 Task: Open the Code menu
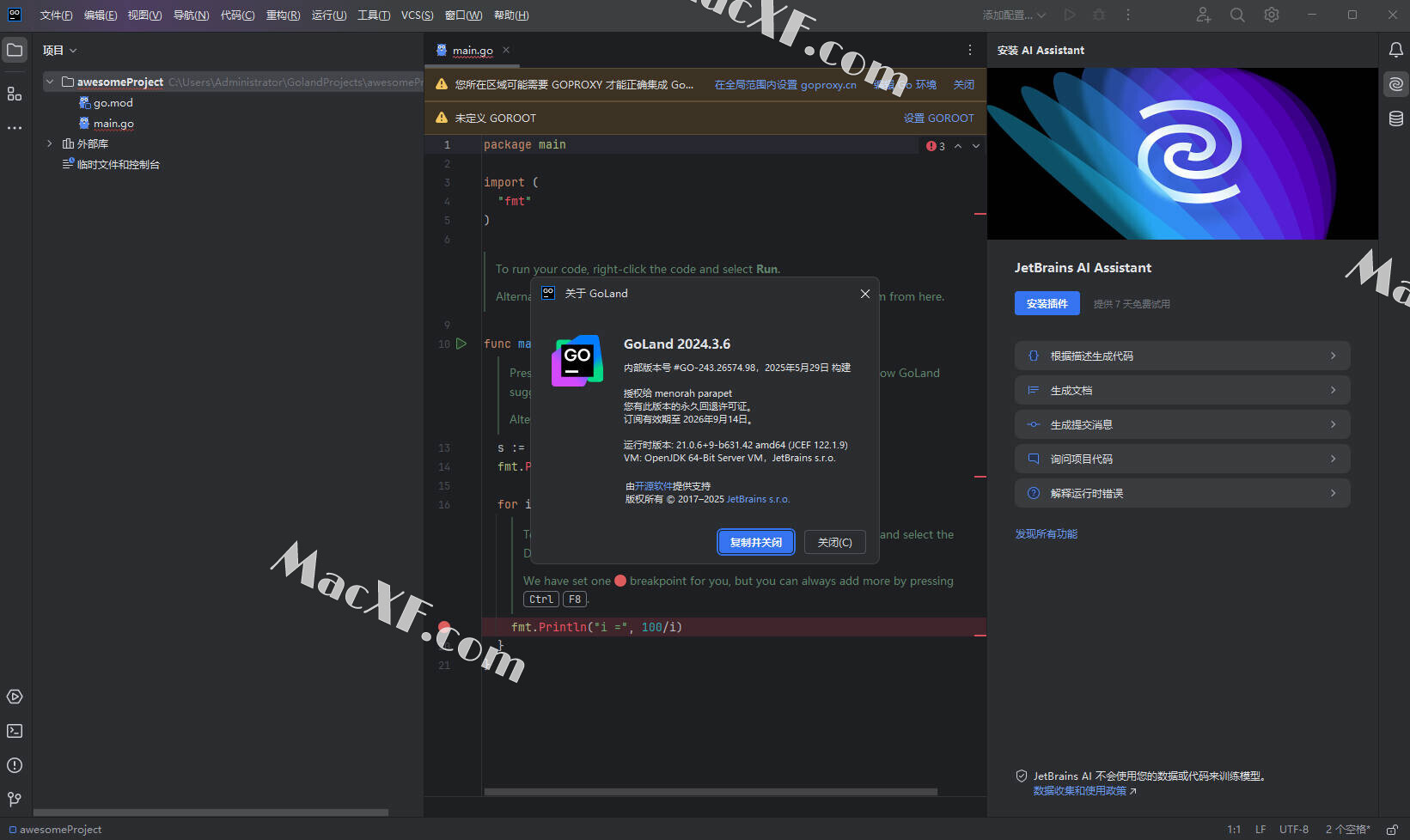237,15
